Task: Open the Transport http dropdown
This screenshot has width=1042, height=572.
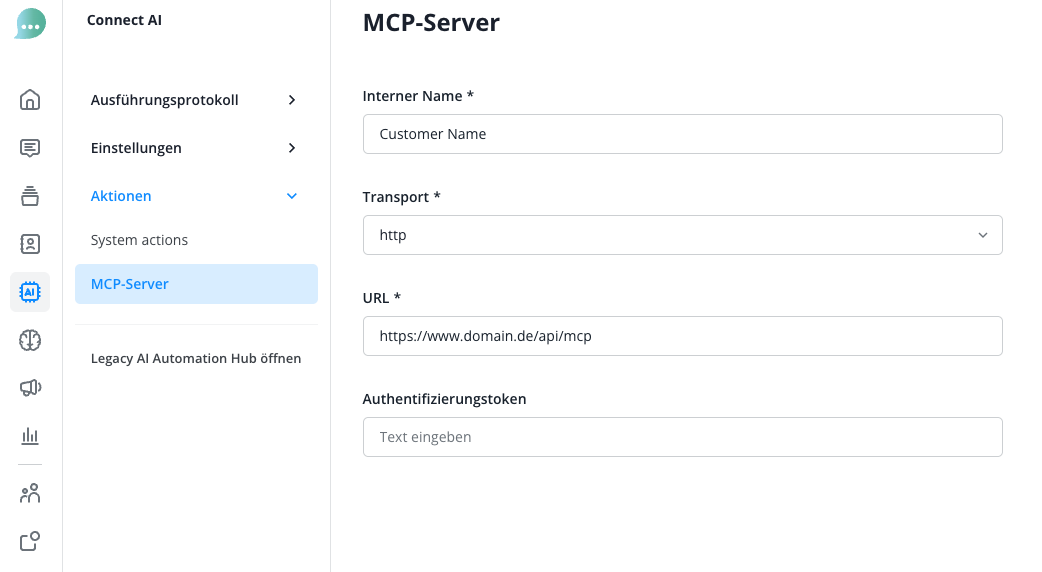Action: 682,235
